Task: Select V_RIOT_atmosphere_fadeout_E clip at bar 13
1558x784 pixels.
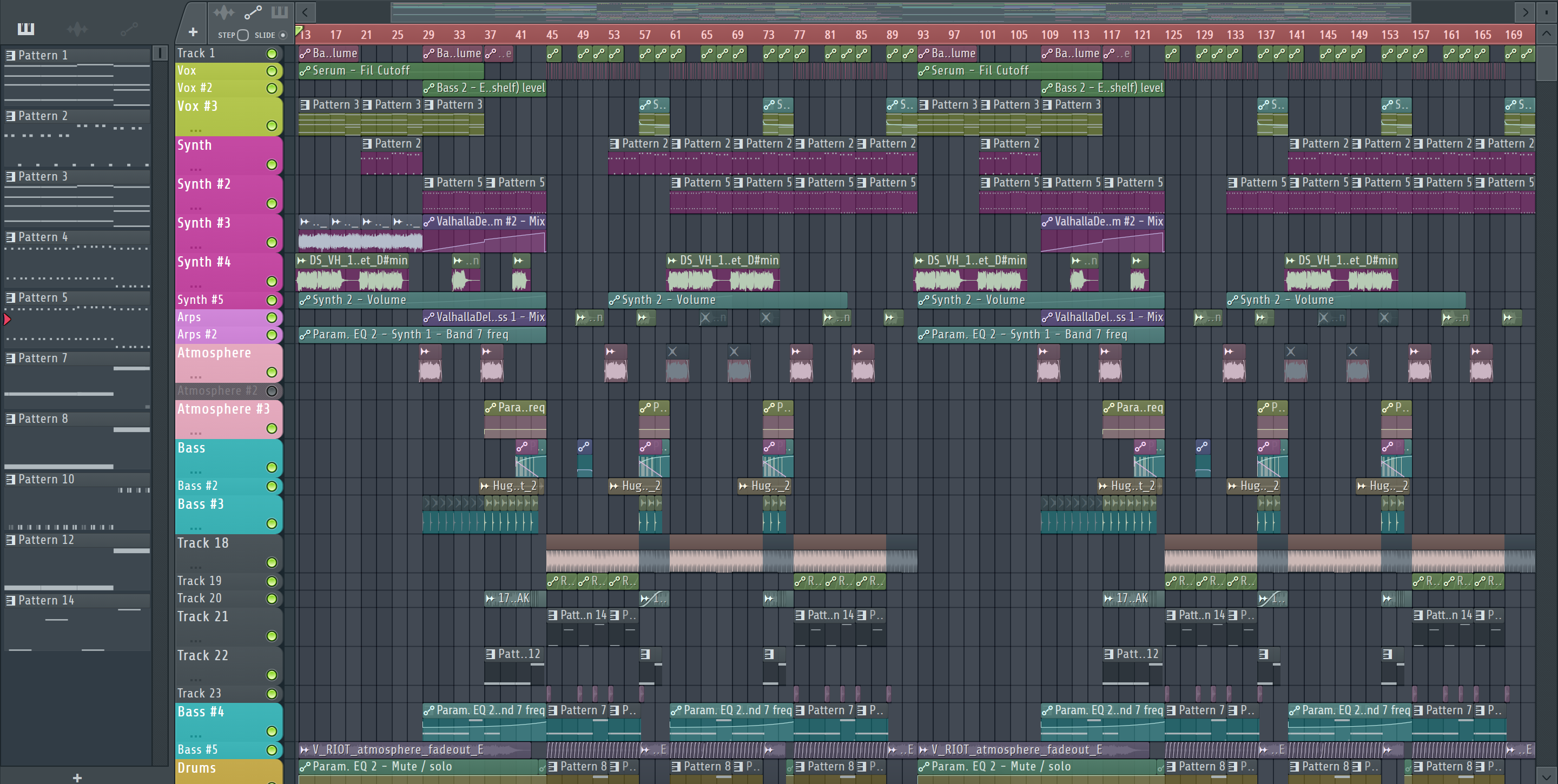Action: tap(414, 749)
